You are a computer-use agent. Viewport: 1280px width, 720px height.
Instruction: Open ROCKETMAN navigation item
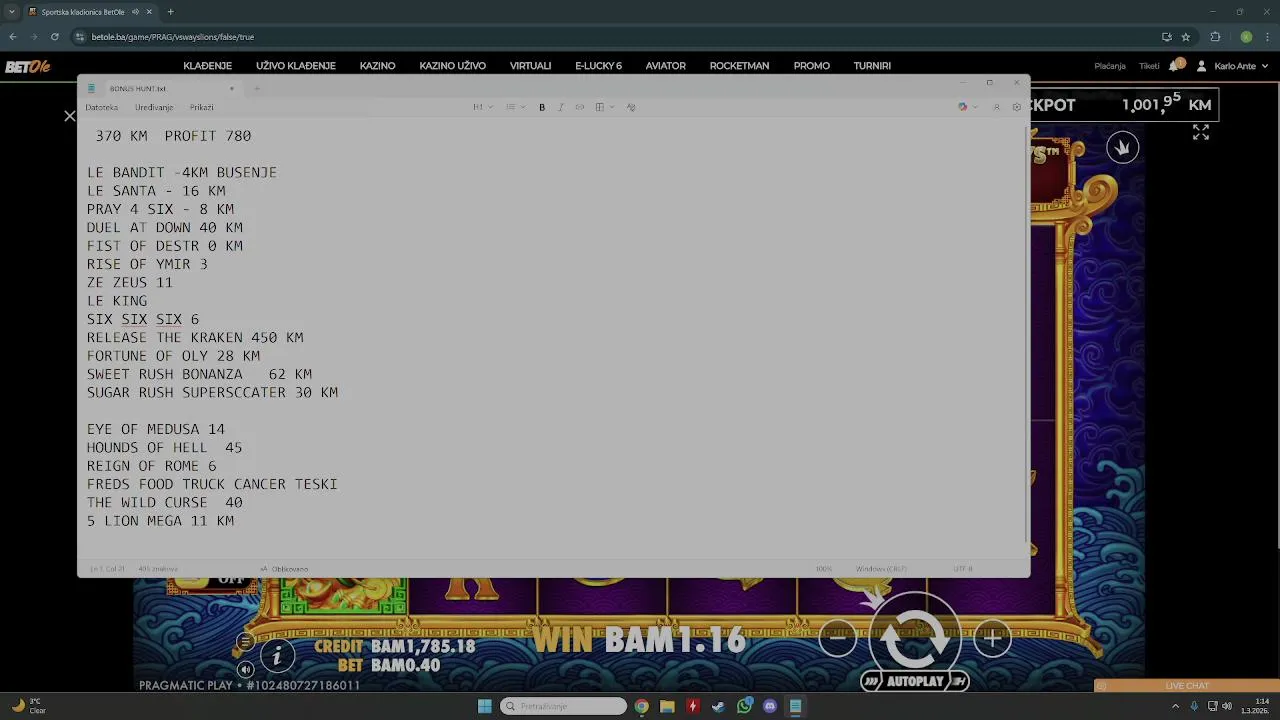click(739, 66)
